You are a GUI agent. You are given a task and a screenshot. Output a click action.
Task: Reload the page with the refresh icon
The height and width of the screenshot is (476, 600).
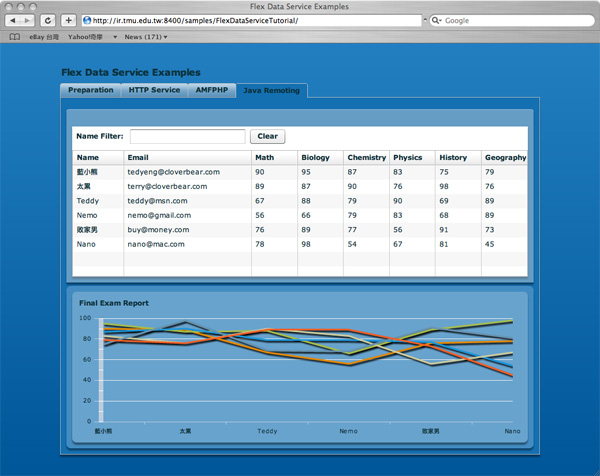click(47, 20)
